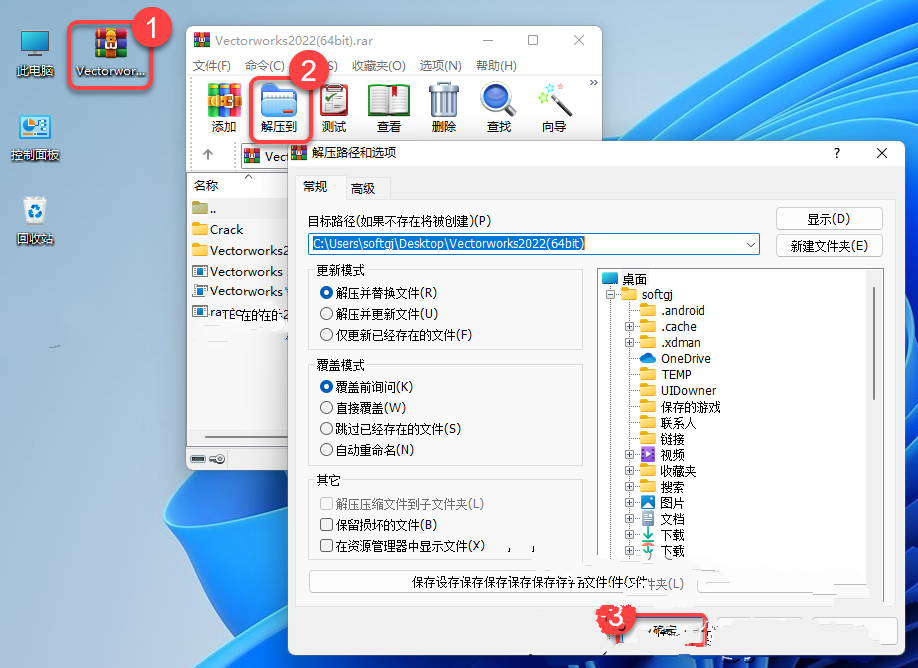
Task: Select 文档 in the folder tree
Action: (x=663, y=518)
